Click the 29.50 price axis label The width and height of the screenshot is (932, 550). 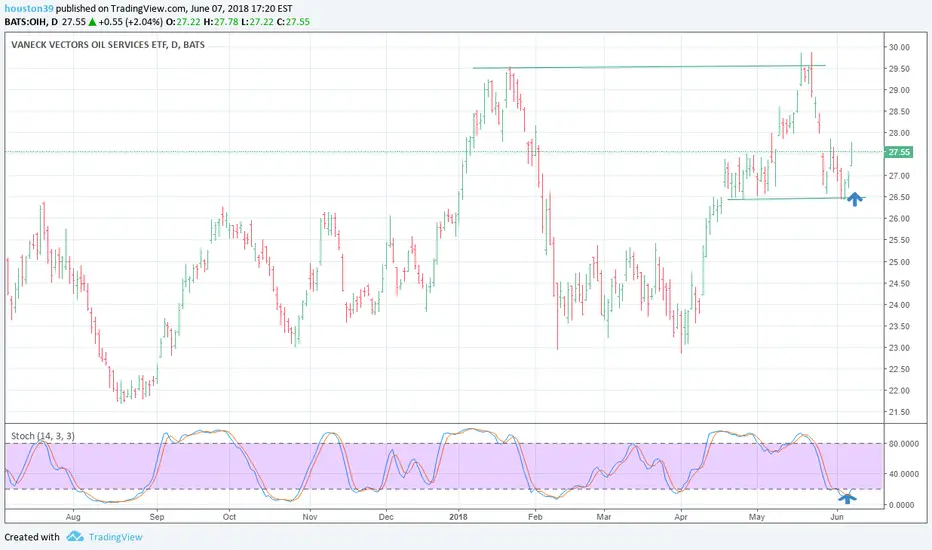(899, 69)
